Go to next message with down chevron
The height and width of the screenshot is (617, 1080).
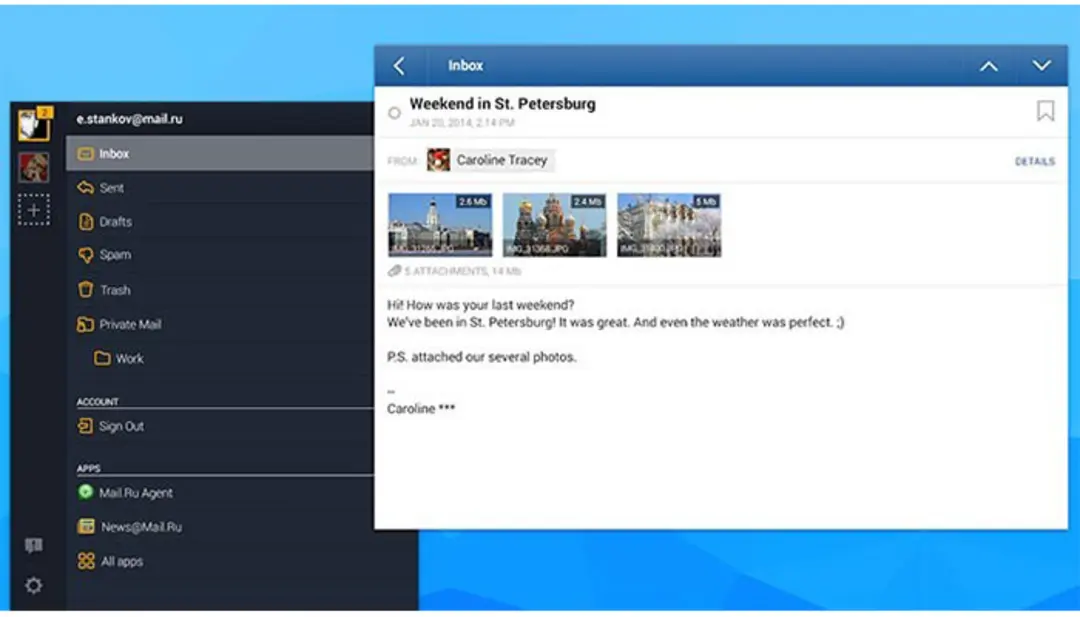tap(1041, 65)
